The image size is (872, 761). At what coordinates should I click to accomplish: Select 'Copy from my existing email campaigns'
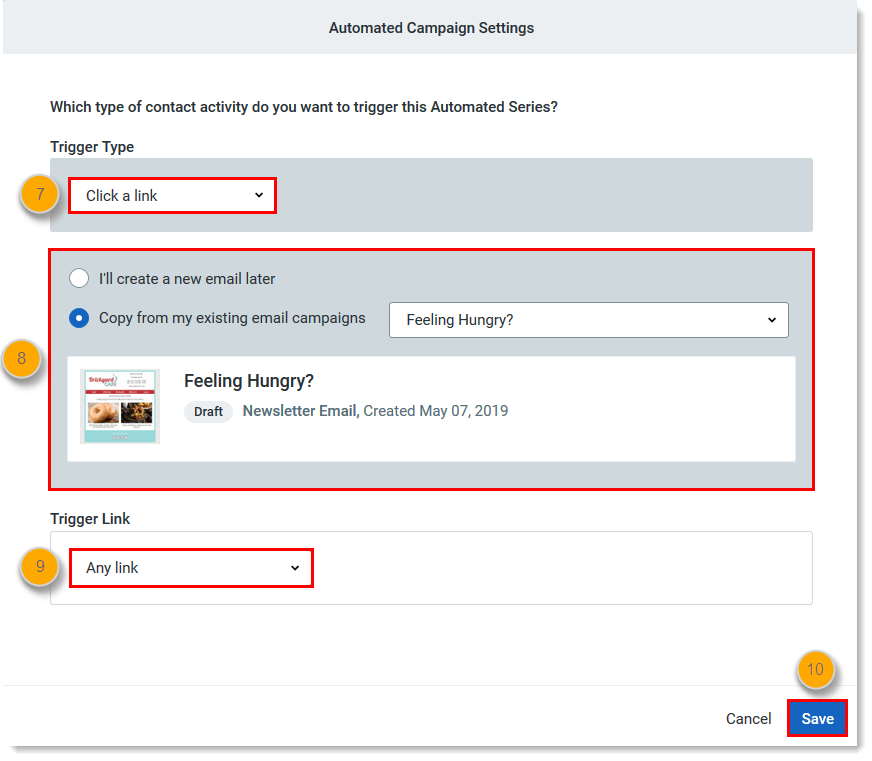tap(79, 318)
